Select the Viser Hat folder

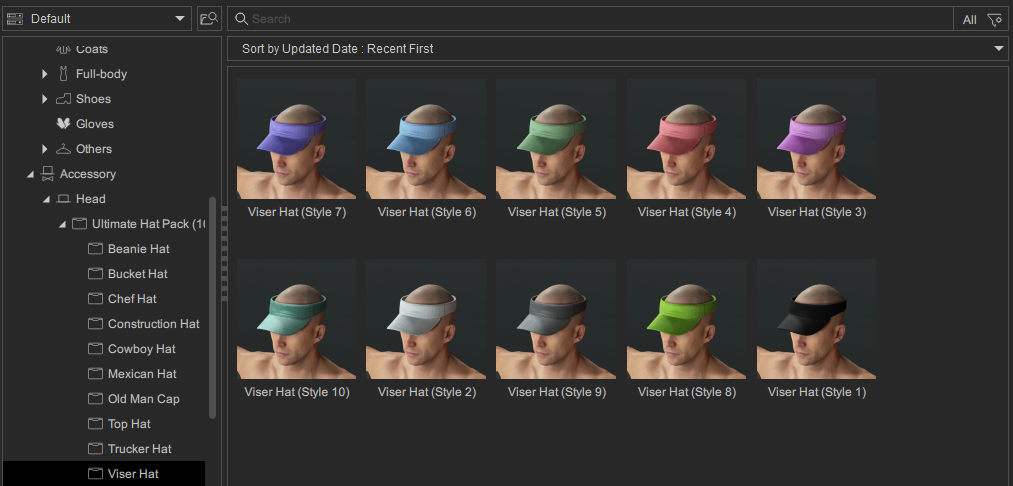click(133, 474)
